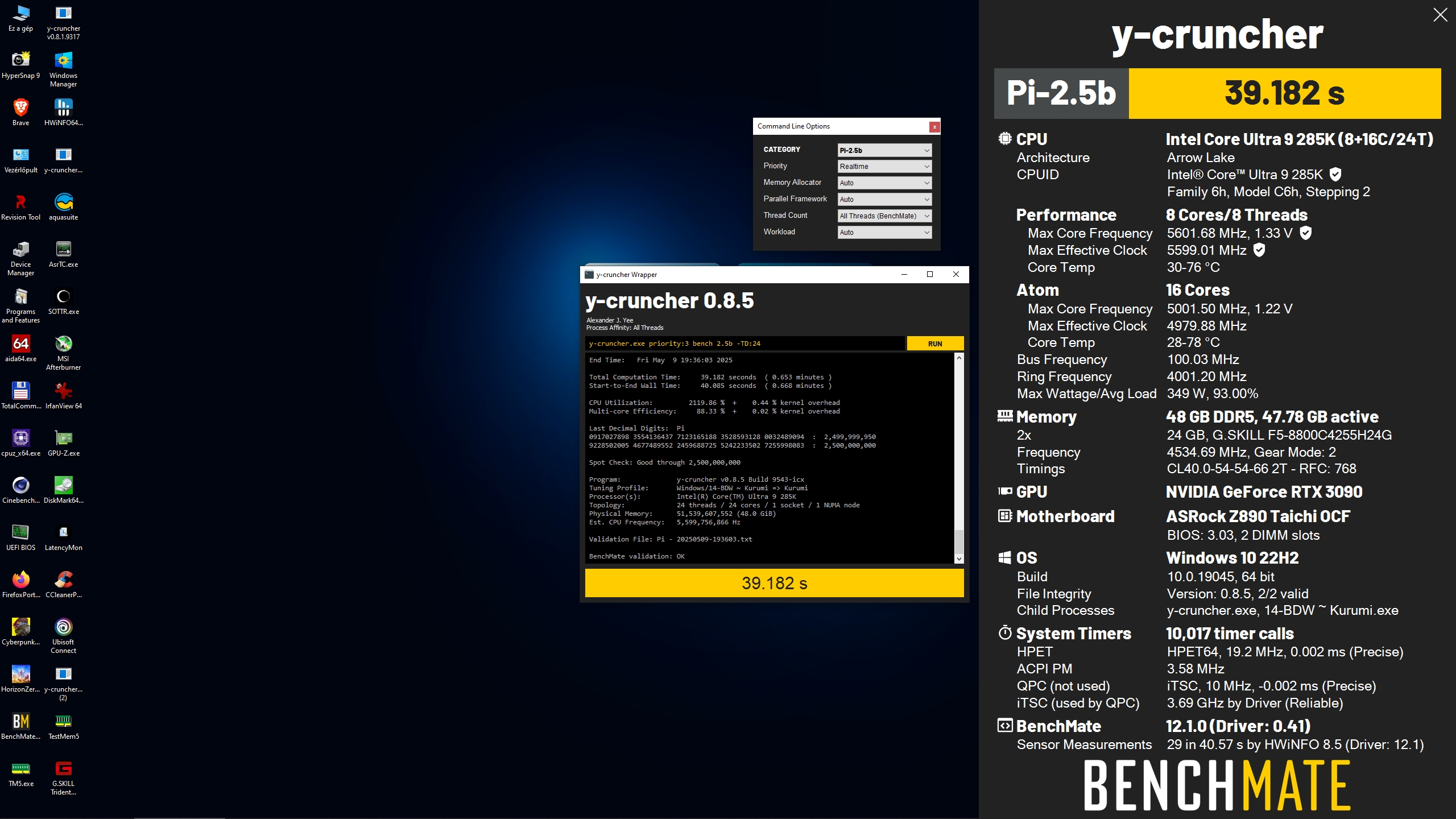Launch the CCleanerPortable icon

[63, 585]
